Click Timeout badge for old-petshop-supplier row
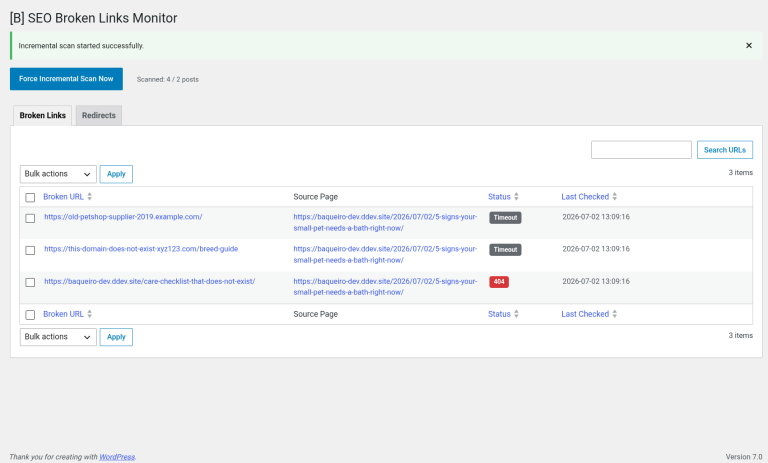The width and height of the screenshot is (768, 463). coord(505,218)
